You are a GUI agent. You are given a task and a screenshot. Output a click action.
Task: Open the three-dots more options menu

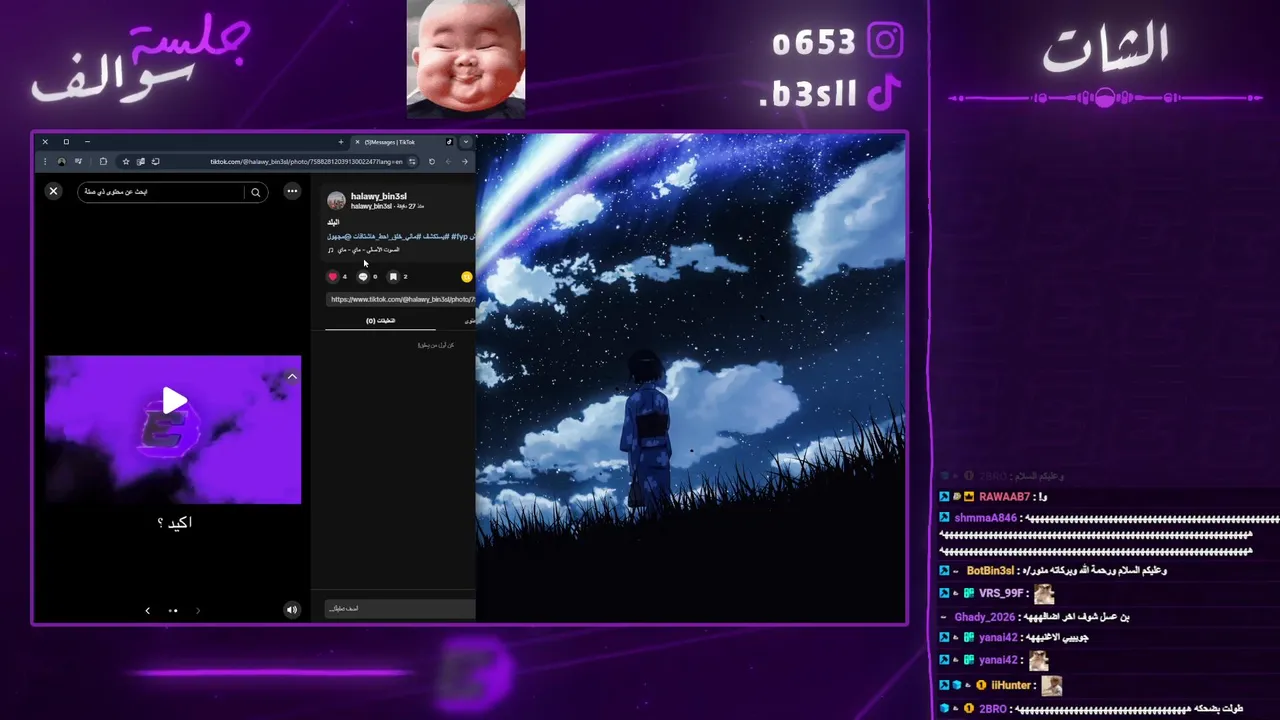pos(292,191)
